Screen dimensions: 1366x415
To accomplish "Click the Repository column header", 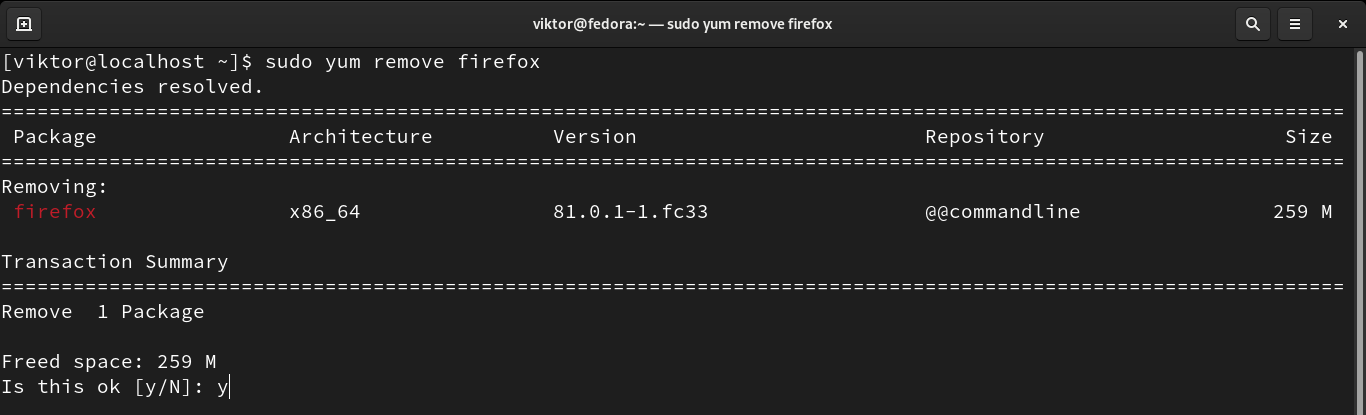I will coord(984,137).
